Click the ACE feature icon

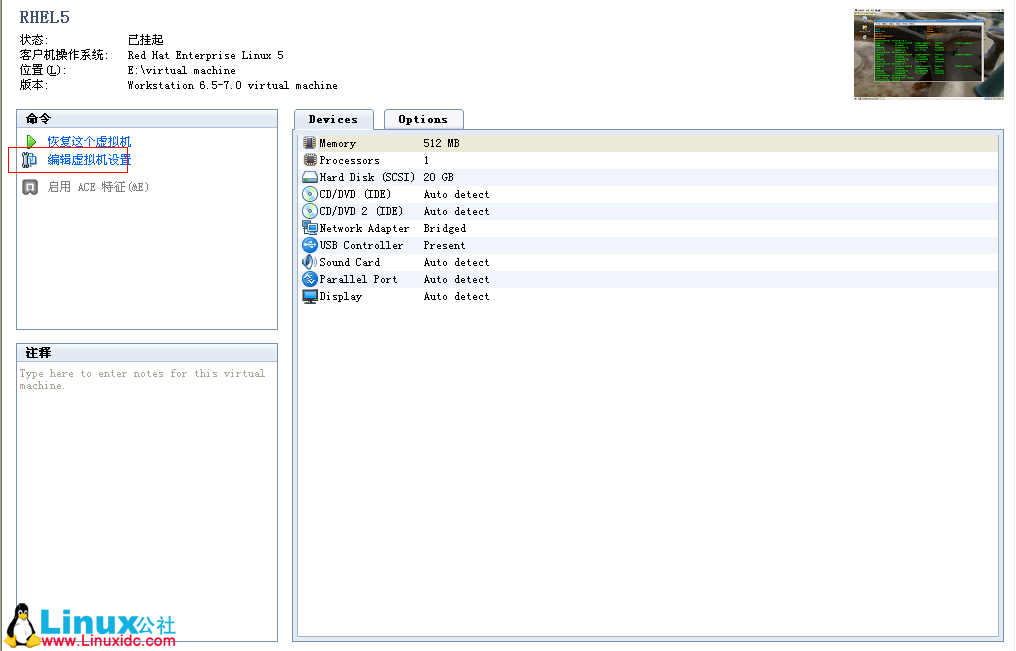click(x=30, y=187)
